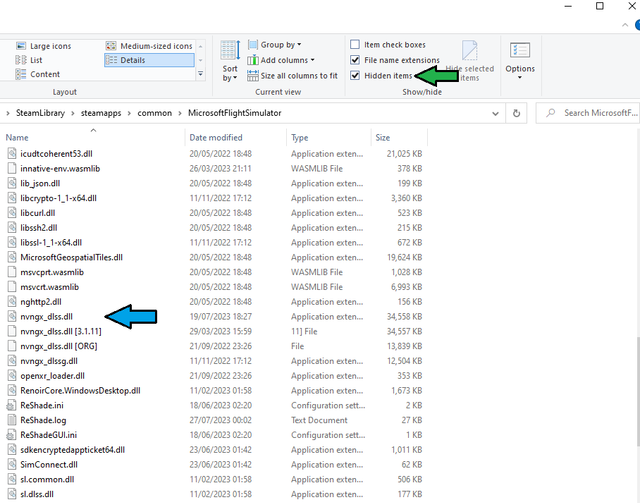Click the 34,558 KB size cell
640x503 pixels.
(404, 317)
